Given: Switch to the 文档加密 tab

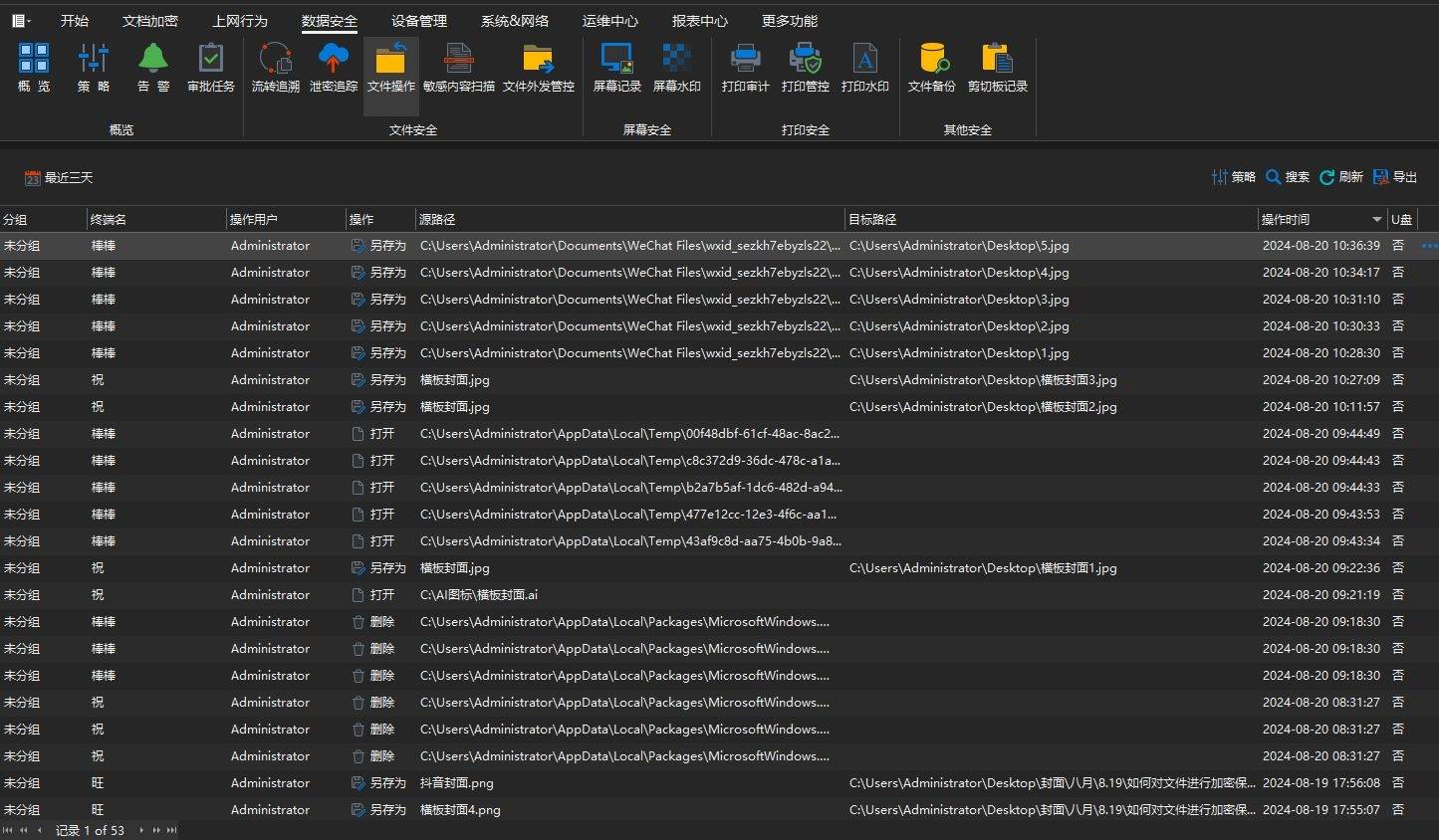Looking at the screenshot, I should (x=150, y=20).
